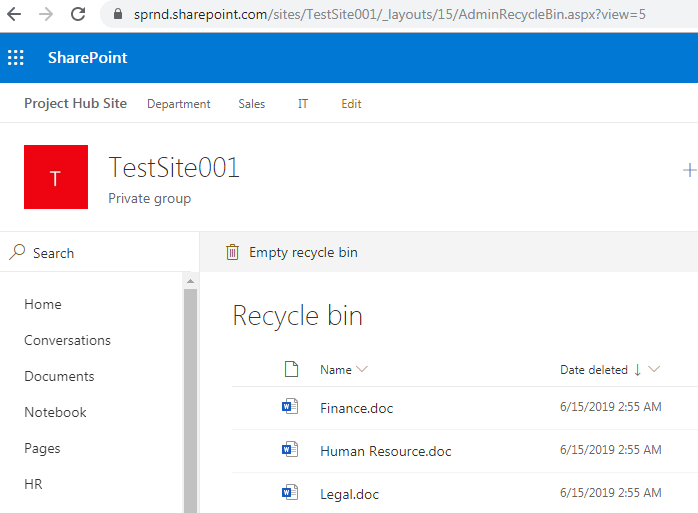The height and width of the screenshot is (513, 698).
Task: Click the browser back arrow
Action: [14, 14]
